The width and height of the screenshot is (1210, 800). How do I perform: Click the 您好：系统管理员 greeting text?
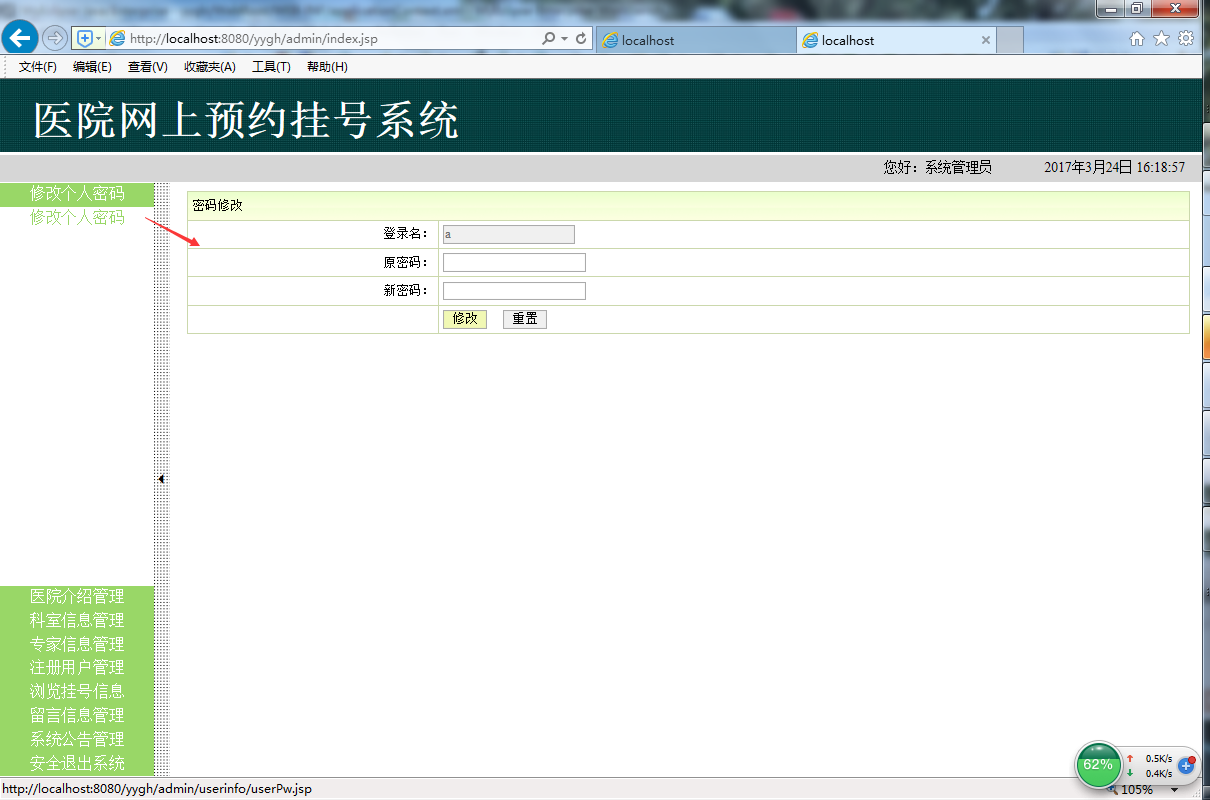point(937,168)
